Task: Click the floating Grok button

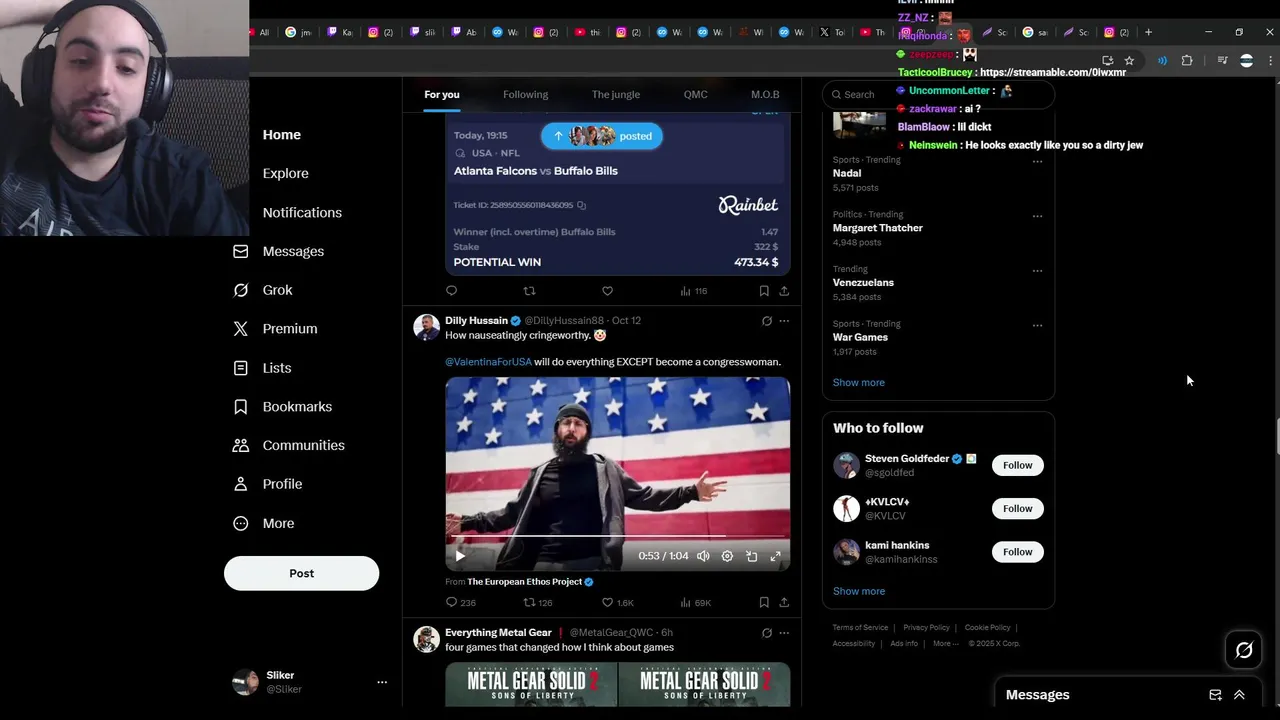Action: [x=1244, y=651]
